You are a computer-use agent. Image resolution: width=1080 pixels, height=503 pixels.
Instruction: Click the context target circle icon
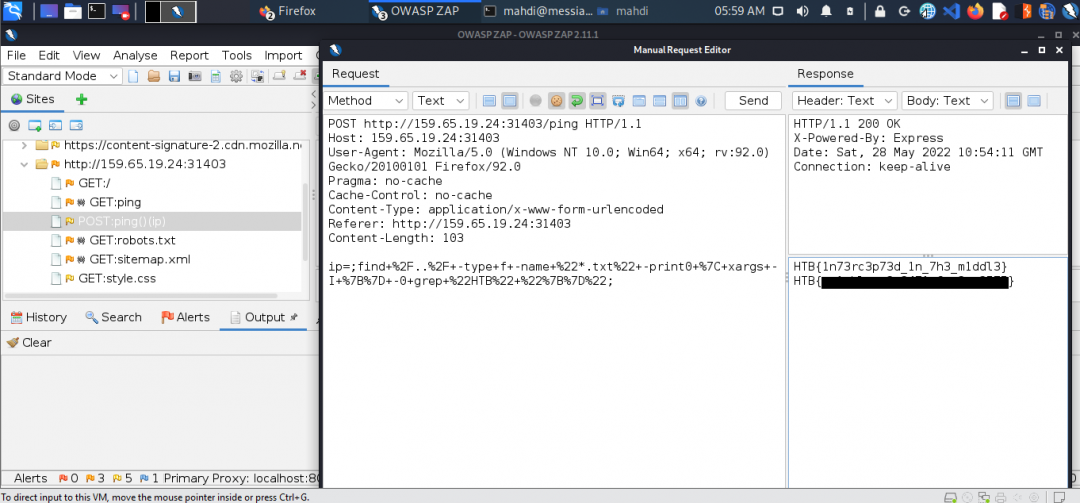14,125
